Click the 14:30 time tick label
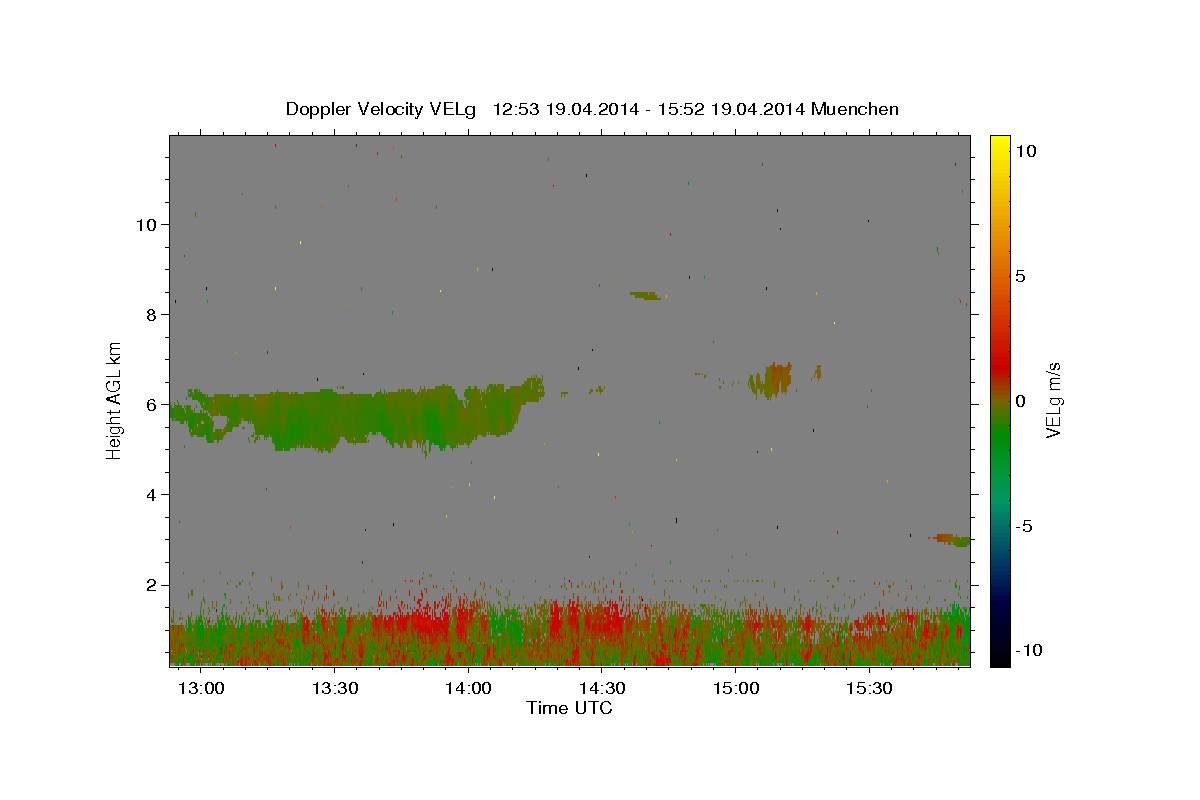 (602, 688)
